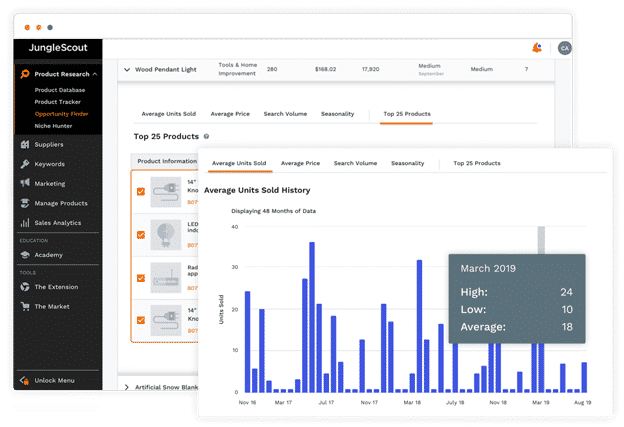
Task: Click the Sales Analytics bar-chart icon
Action: pos(25,223)
